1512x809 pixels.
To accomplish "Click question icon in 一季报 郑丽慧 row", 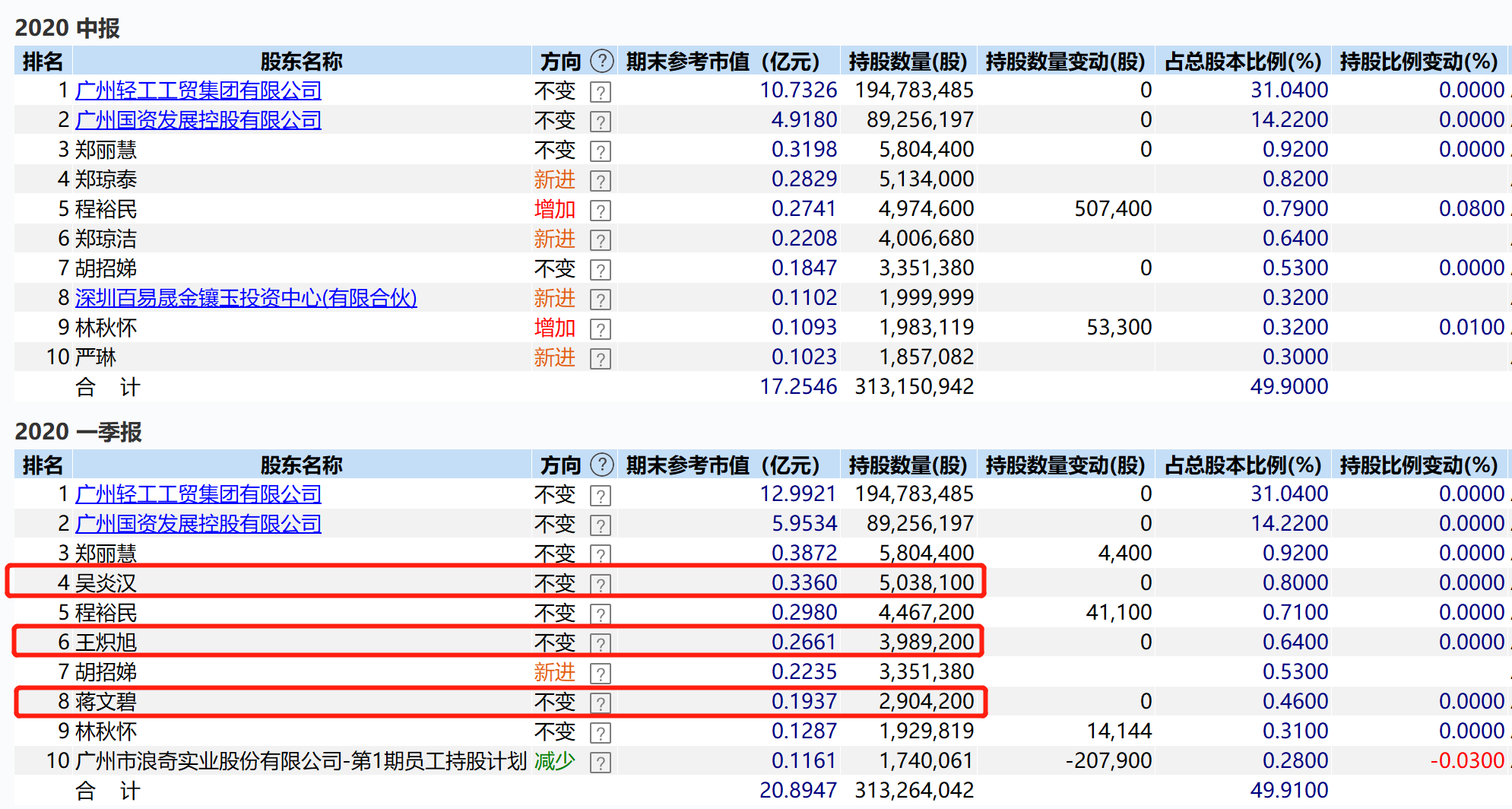I will (x=601, y=555).
